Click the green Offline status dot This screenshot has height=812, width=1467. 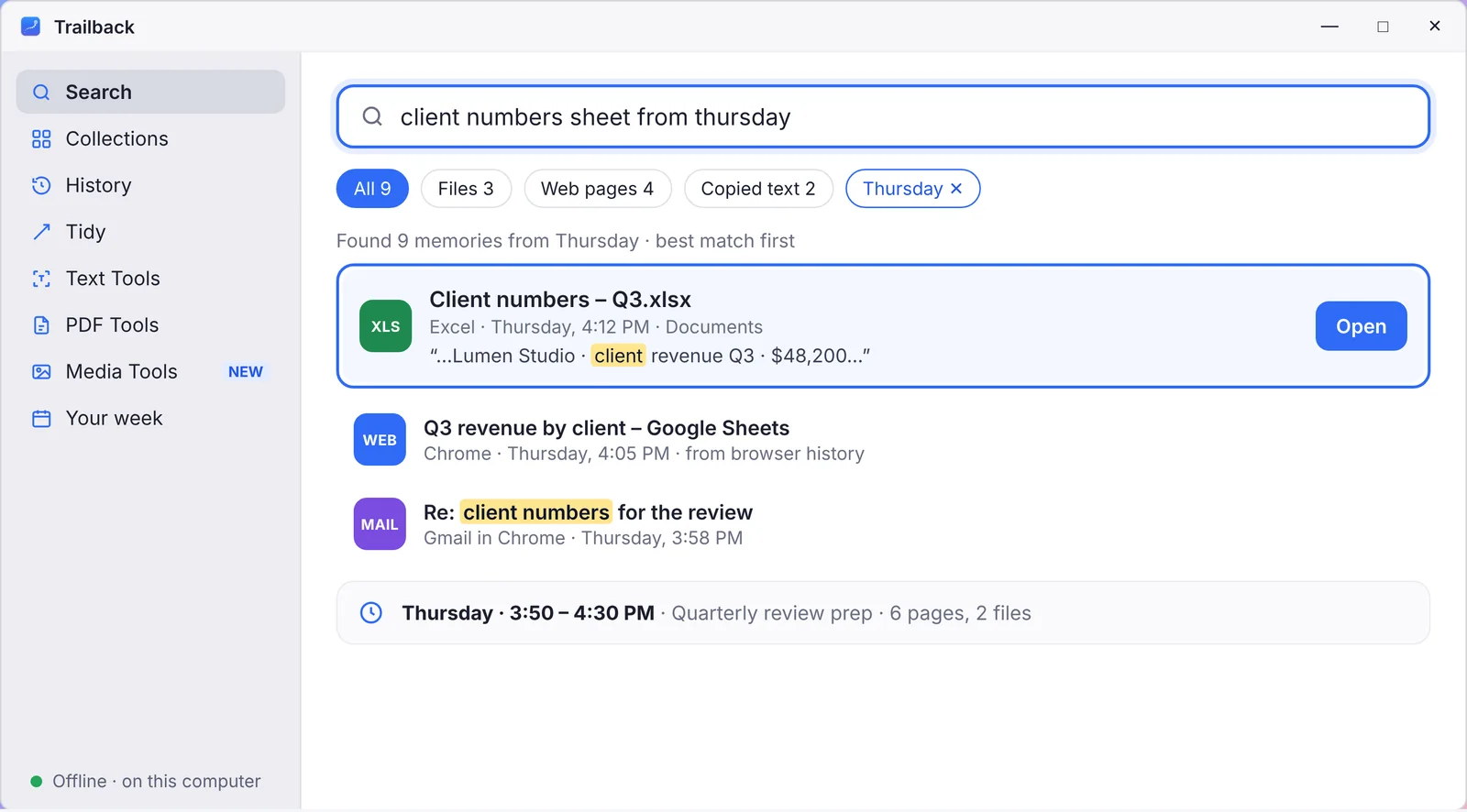37,782
